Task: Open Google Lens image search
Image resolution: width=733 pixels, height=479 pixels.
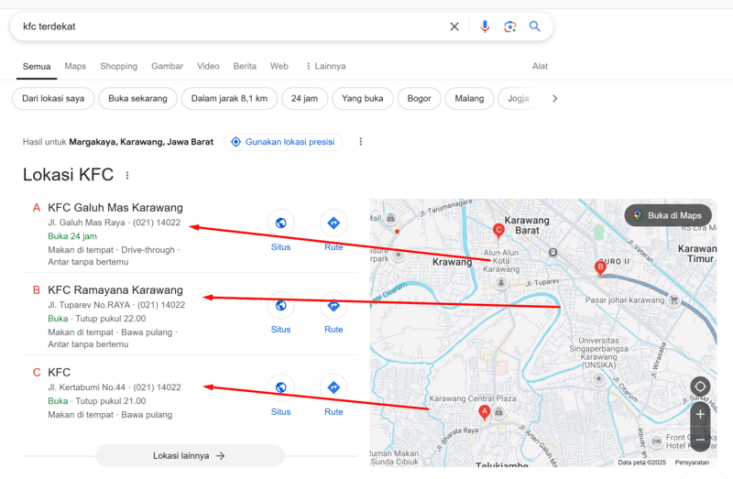Action: pyautogui.click(x=510, y=27)
